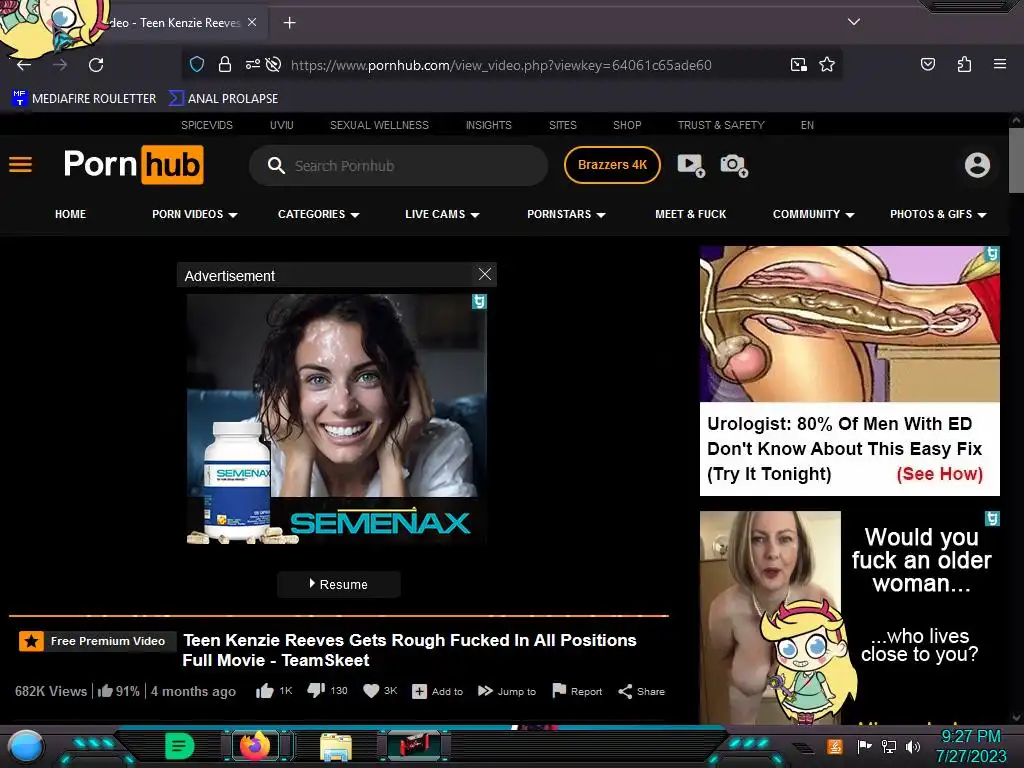Open the browser extensions puzzle icon
This screenshot has width=1024, height=768.
(964, 64)
